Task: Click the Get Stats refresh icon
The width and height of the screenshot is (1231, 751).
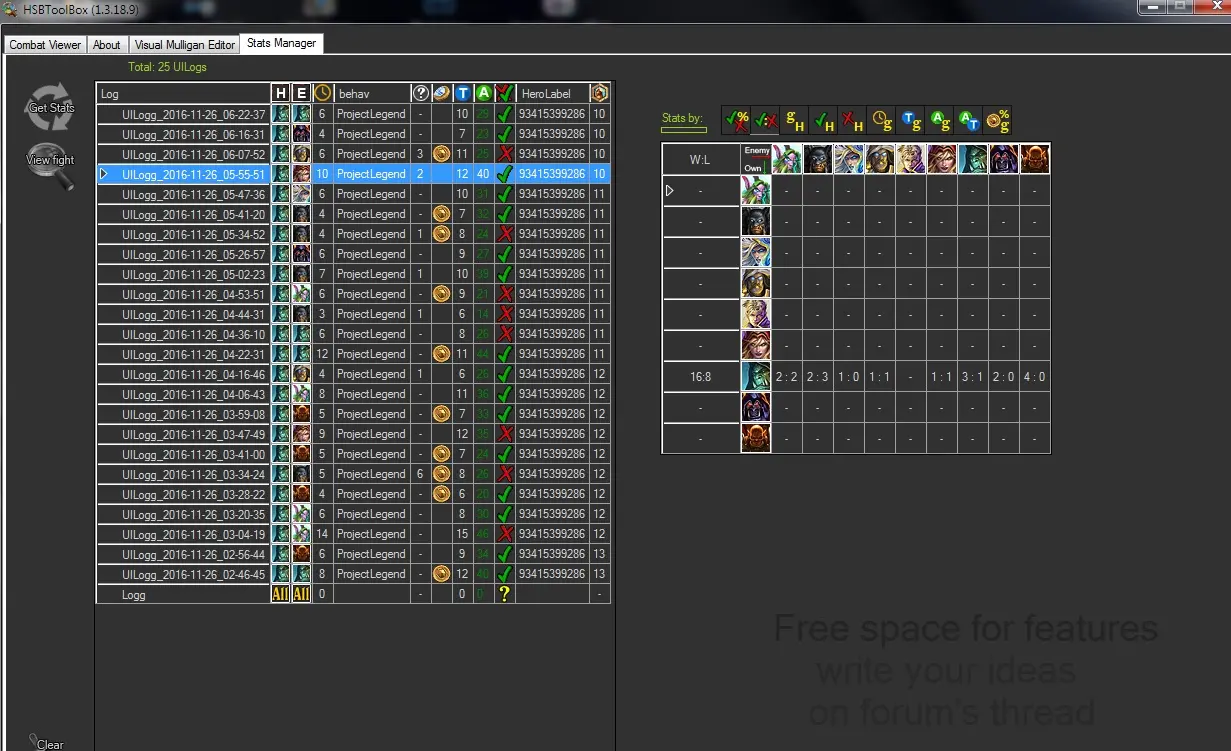Action: coord(50,107)
